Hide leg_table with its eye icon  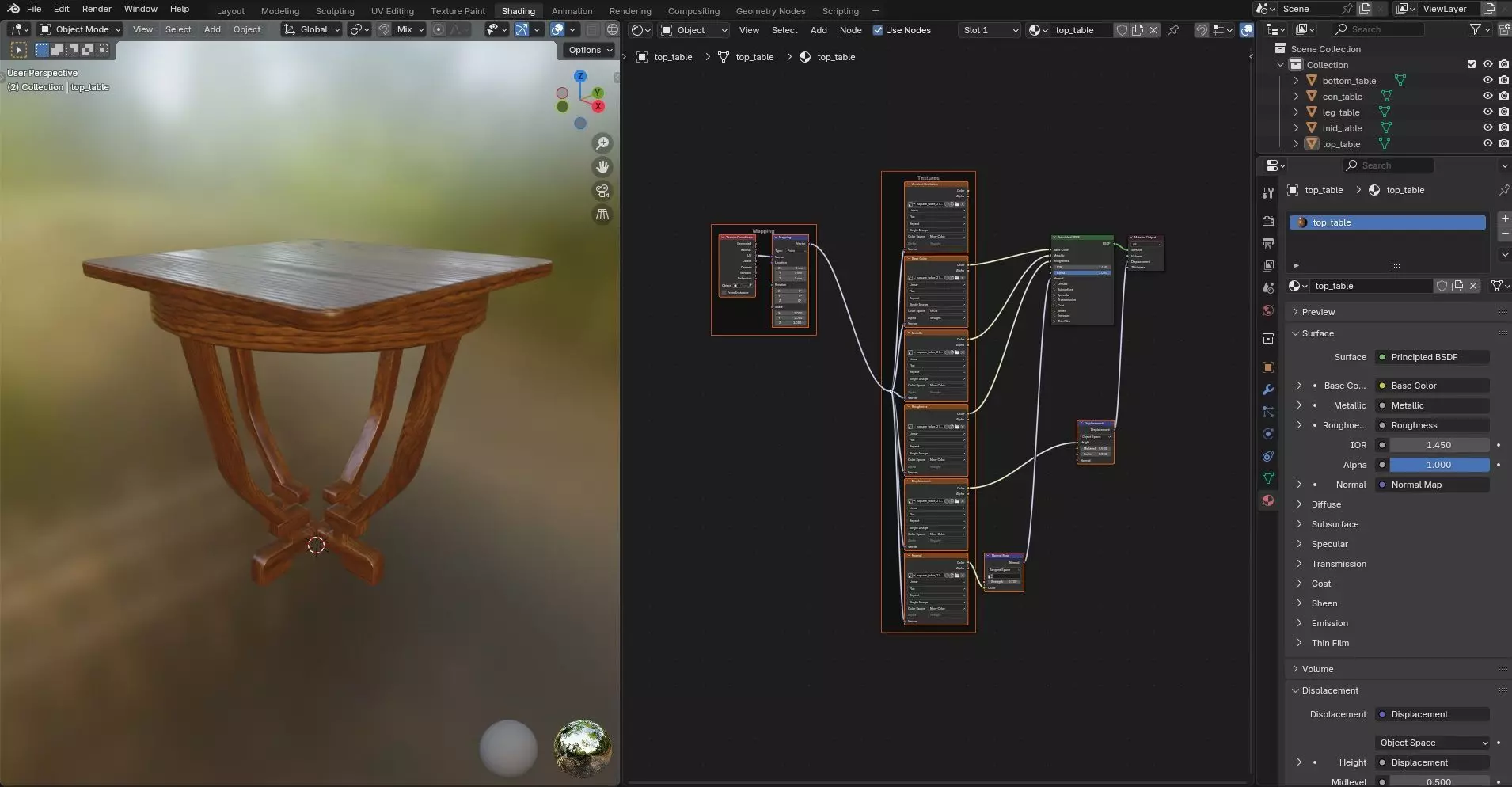(1487, 112)
